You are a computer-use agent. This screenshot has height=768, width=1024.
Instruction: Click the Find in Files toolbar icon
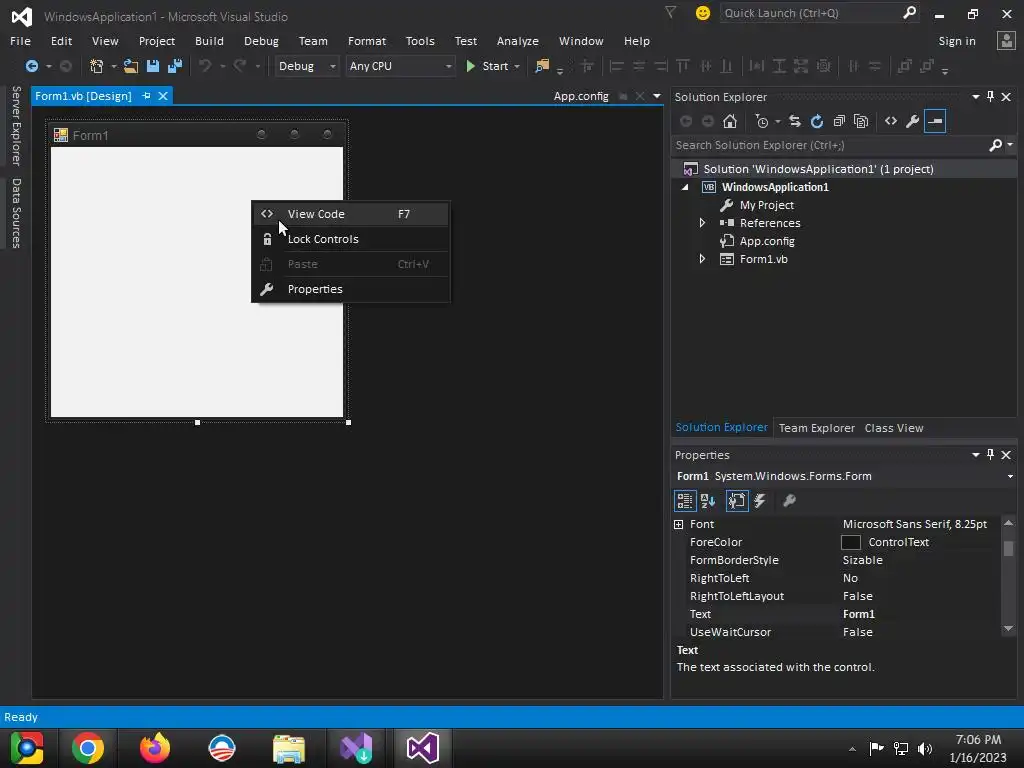tap(542, 66)
